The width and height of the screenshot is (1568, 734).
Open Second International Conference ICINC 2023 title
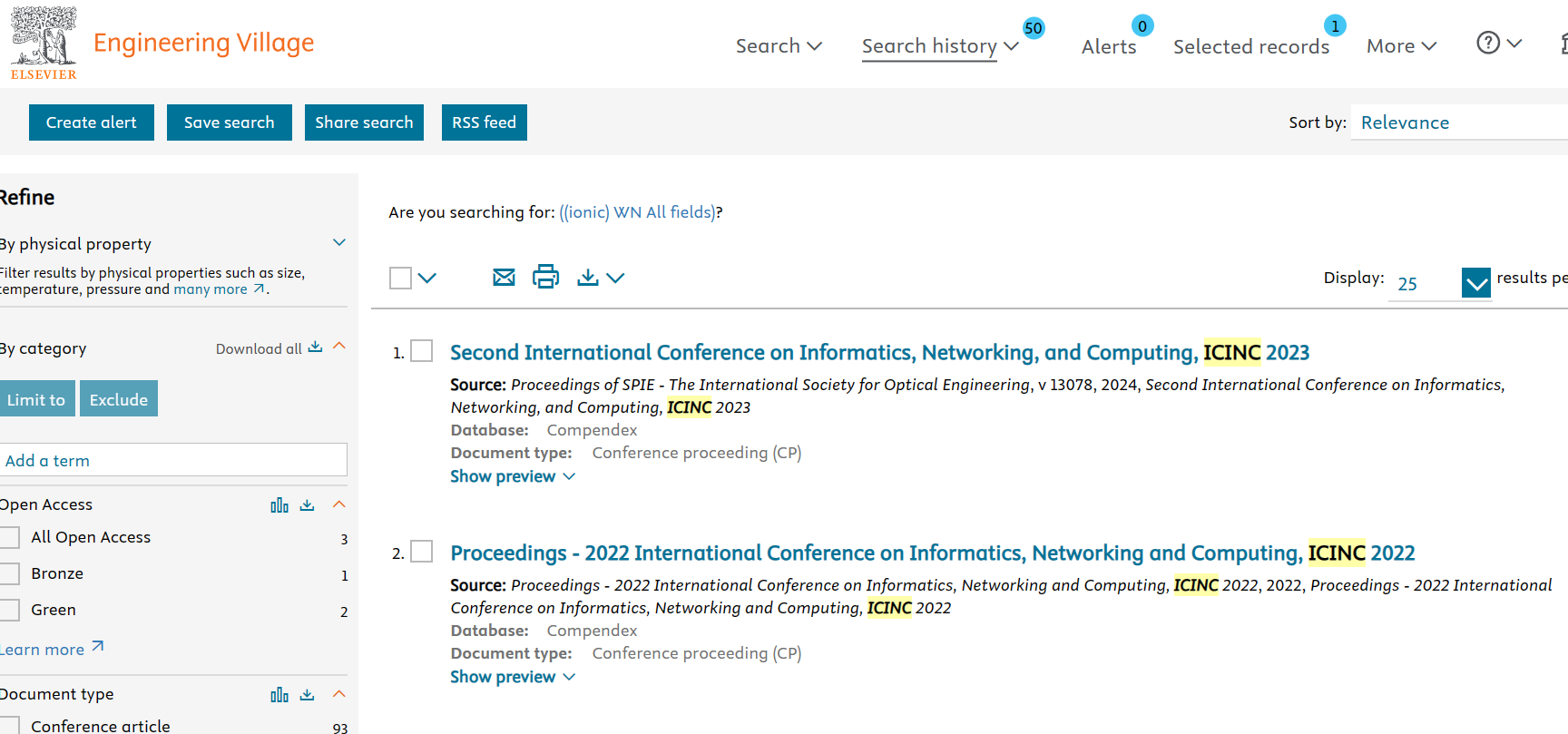coord(880,352)
